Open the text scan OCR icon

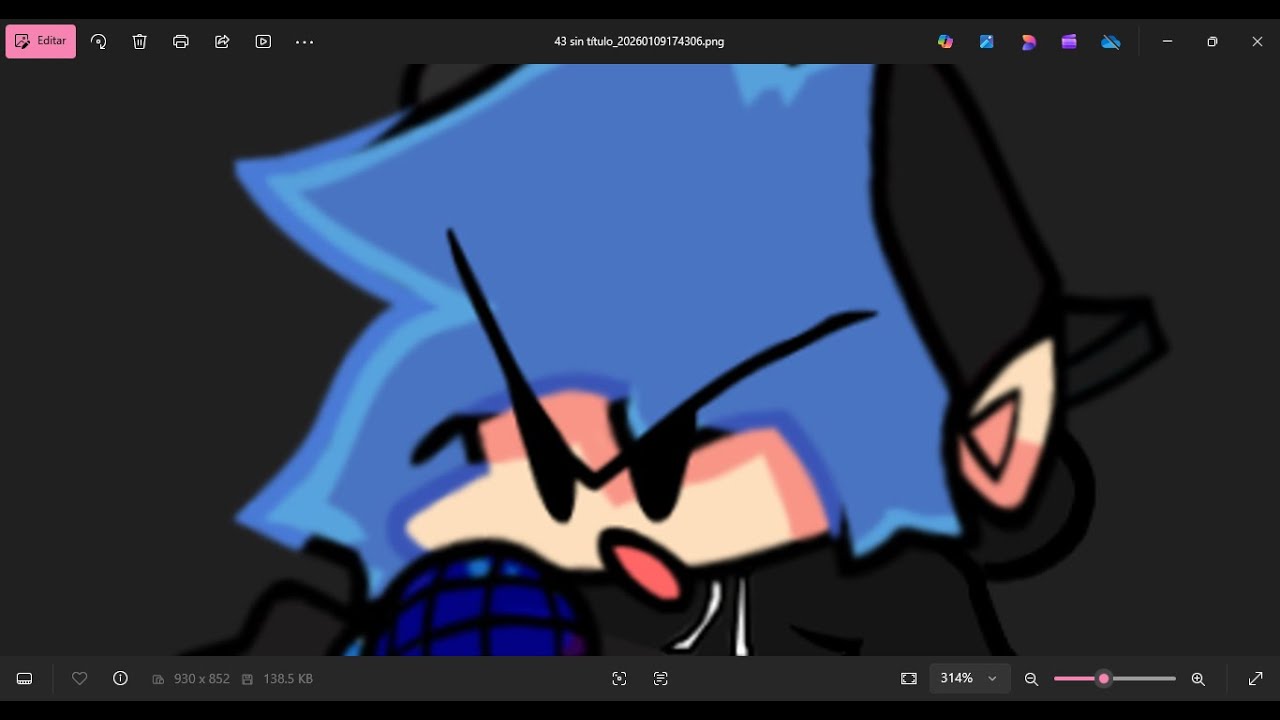click(x=660, y=678)
